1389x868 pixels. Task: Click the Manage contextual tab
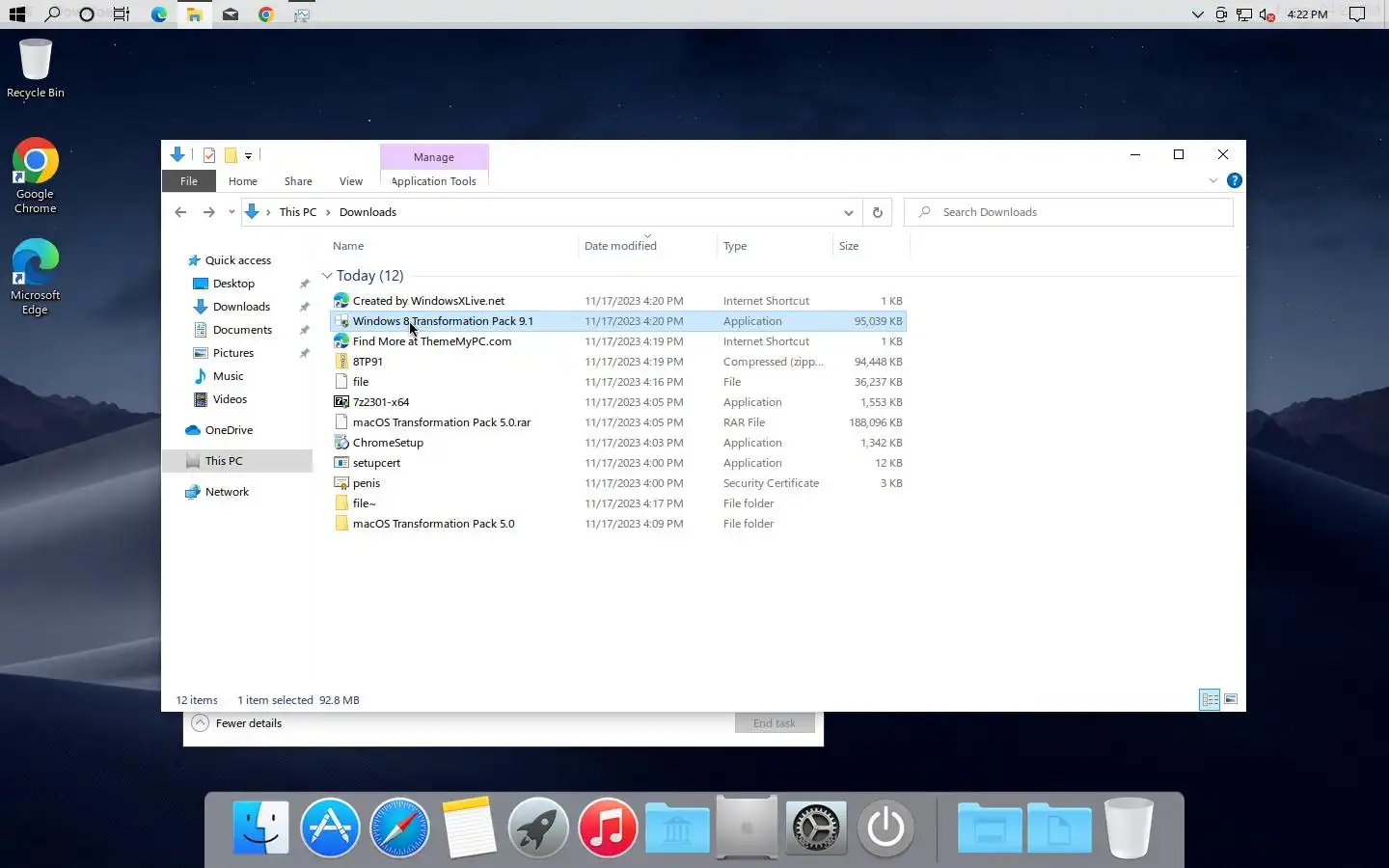434,157
